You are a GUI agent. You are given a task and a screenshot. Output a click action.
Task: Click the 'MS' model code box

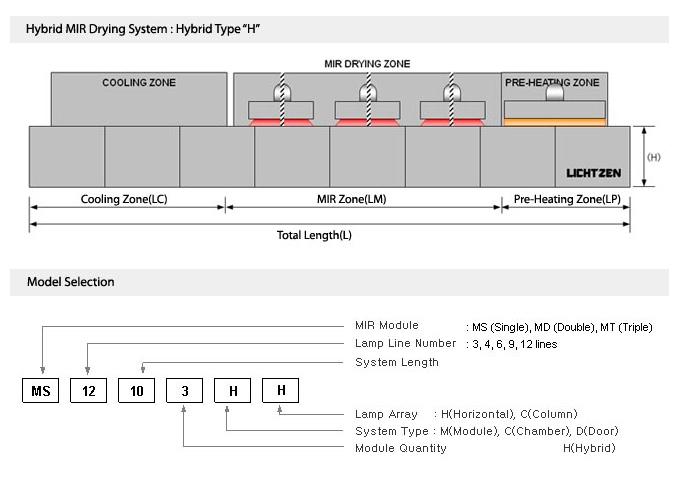(x=41, y=391)
